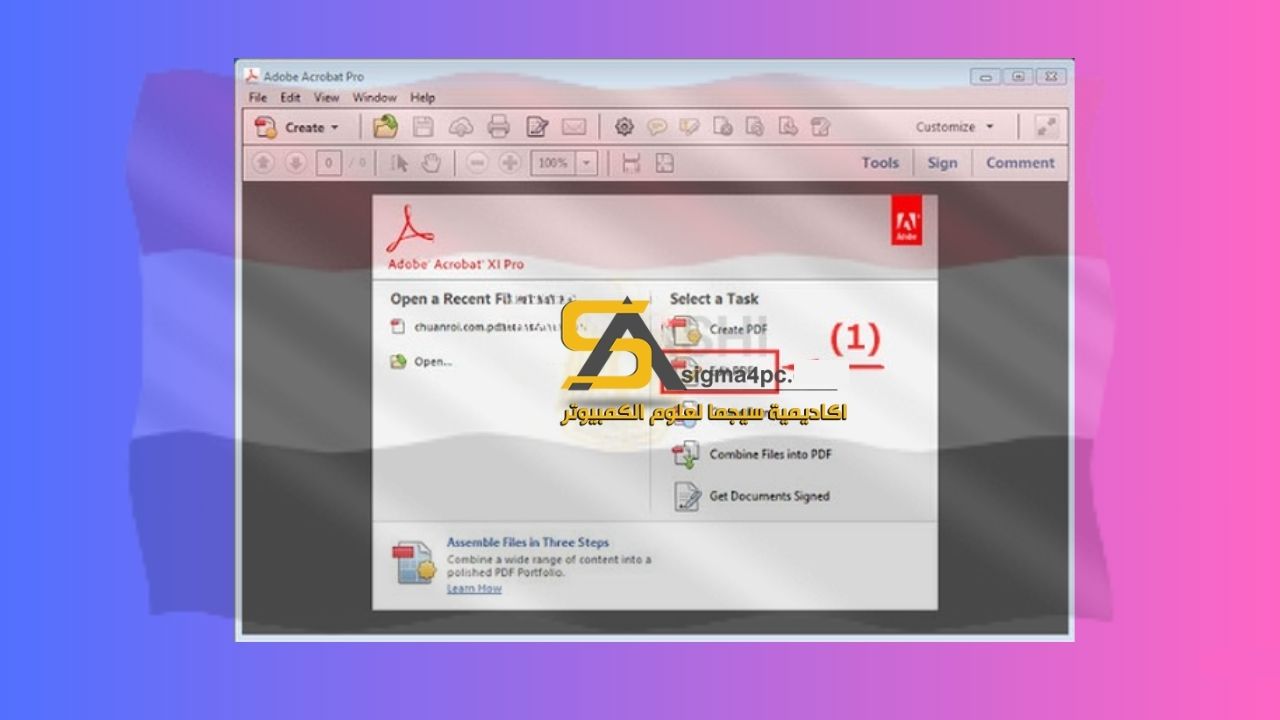
Task: Click the Scrolling Mode page icon
Action: pyautogui.click(x=631, y=163)
